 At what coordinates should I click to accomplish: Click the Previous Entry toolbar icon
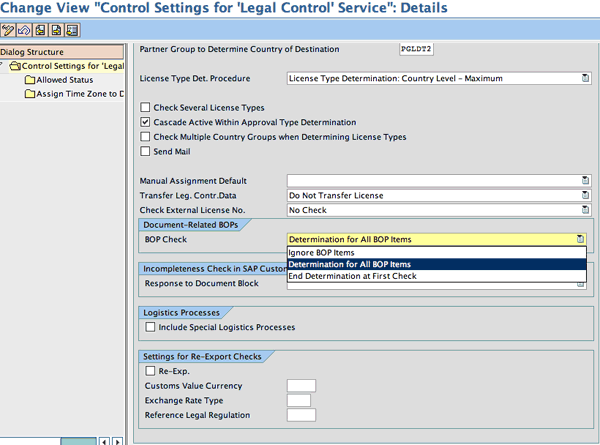[x=40, y=32]
